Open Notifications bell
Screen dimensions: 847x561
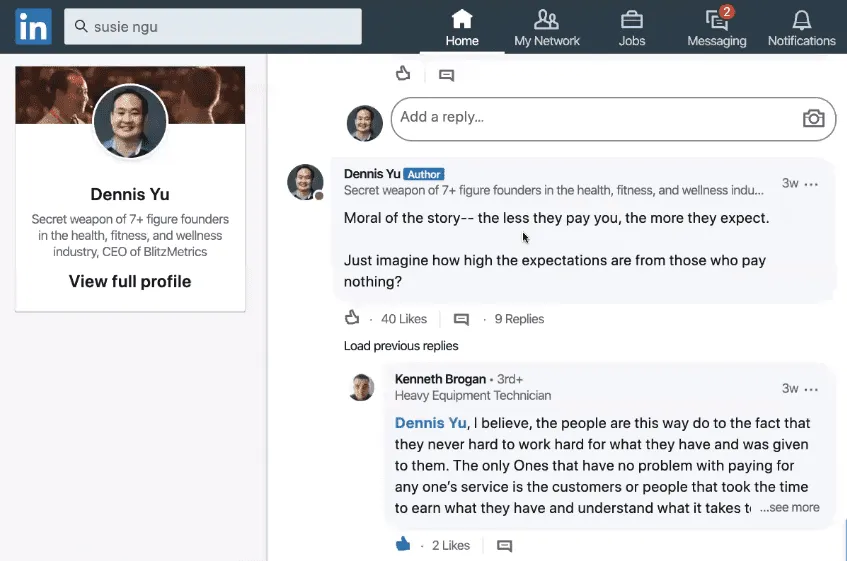801,28
